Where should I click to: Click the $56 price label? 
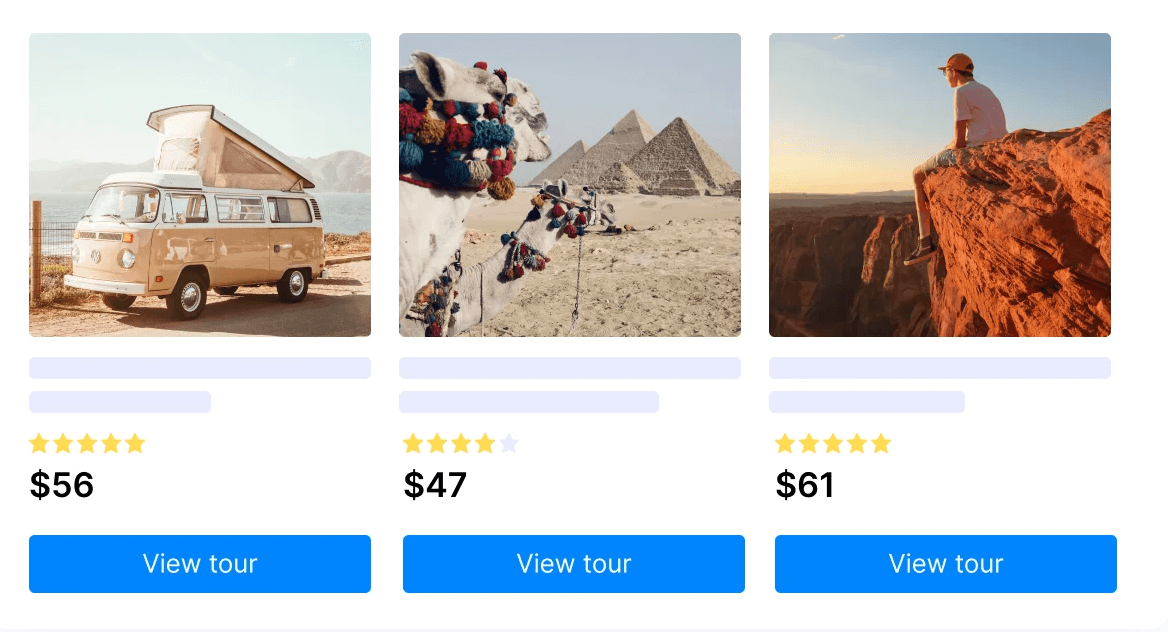62,485
